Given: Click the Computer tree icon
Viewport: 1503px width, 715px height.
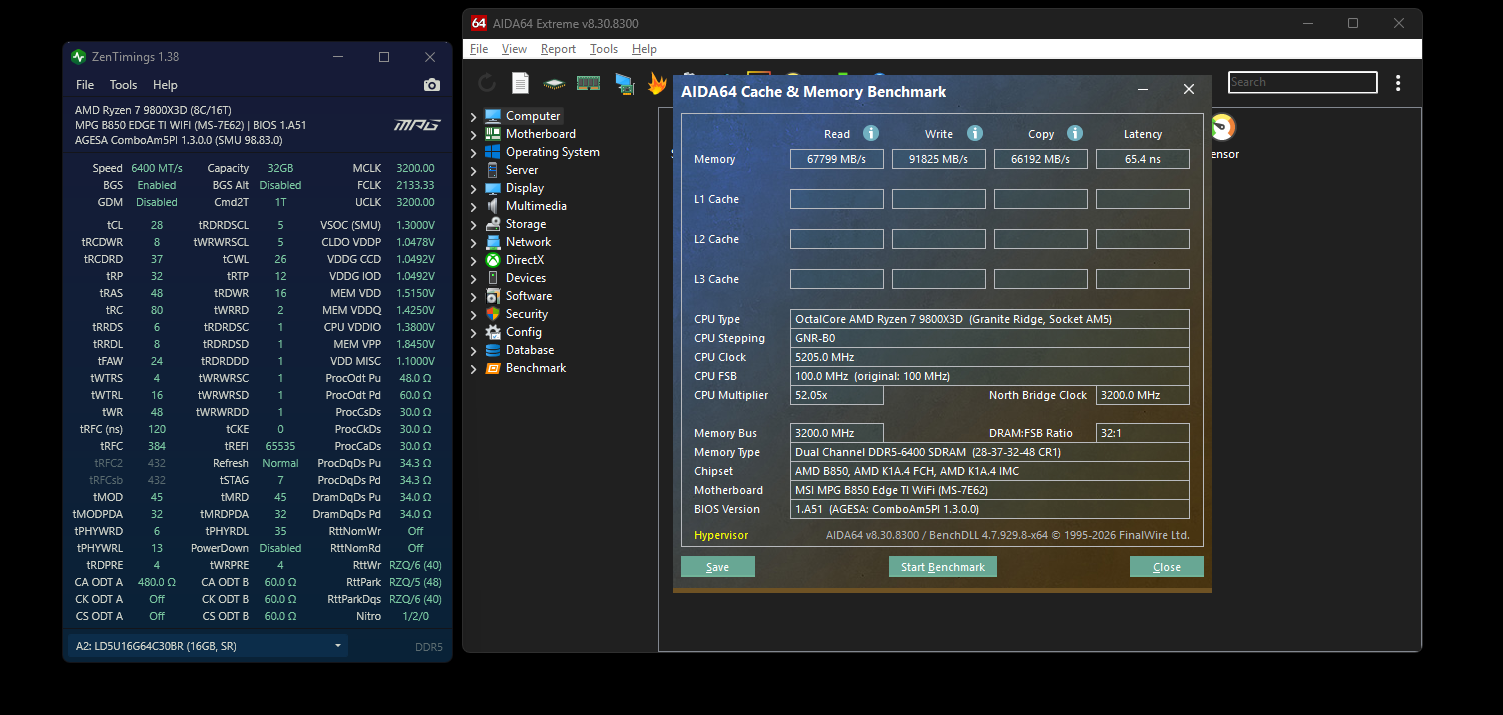Looking at the screenshot, I should pyautogui.click(x=493, y=116).
